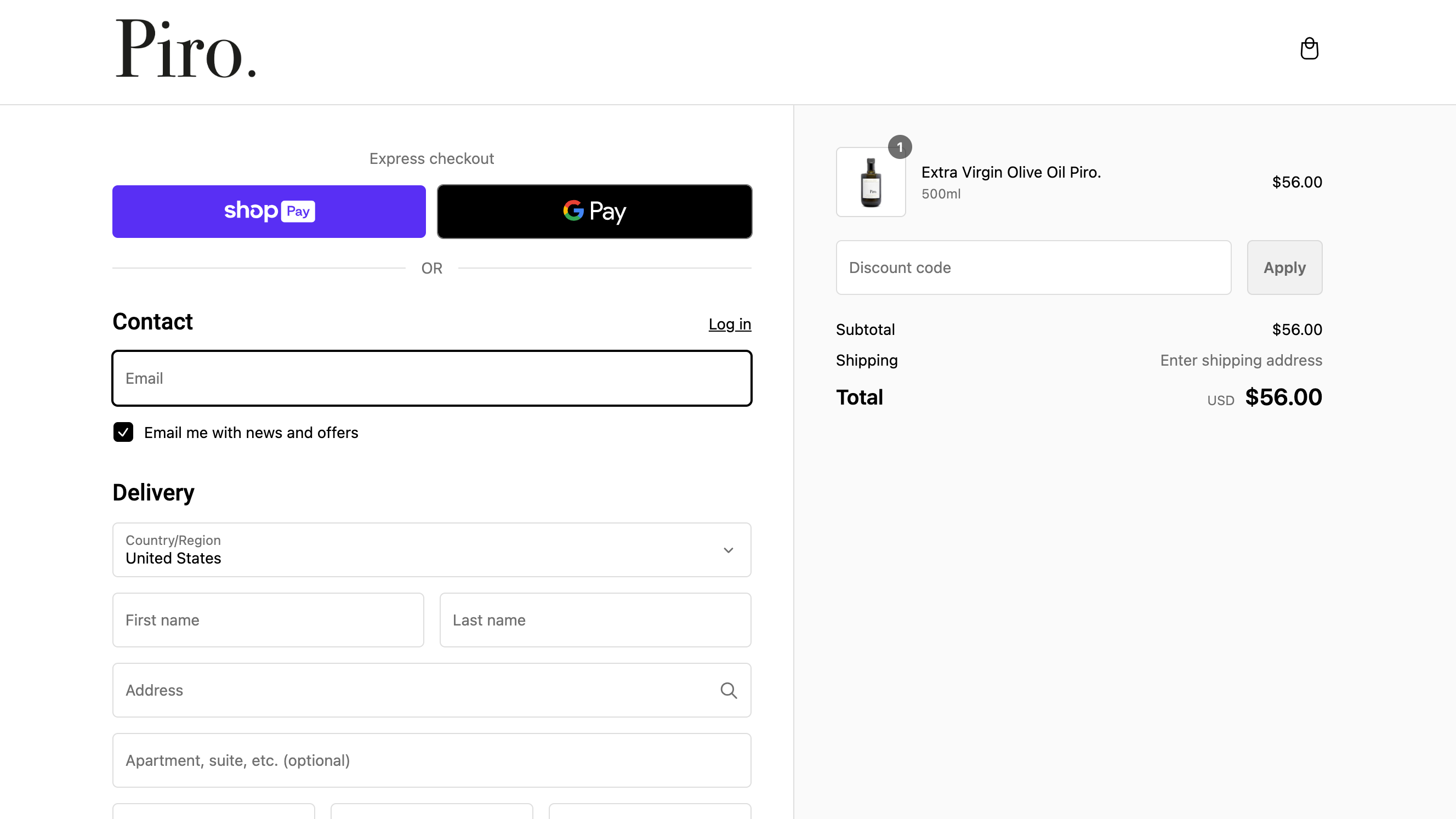Apply the discount code
Screen dimensions: 1456x819
coord(1284,268)
